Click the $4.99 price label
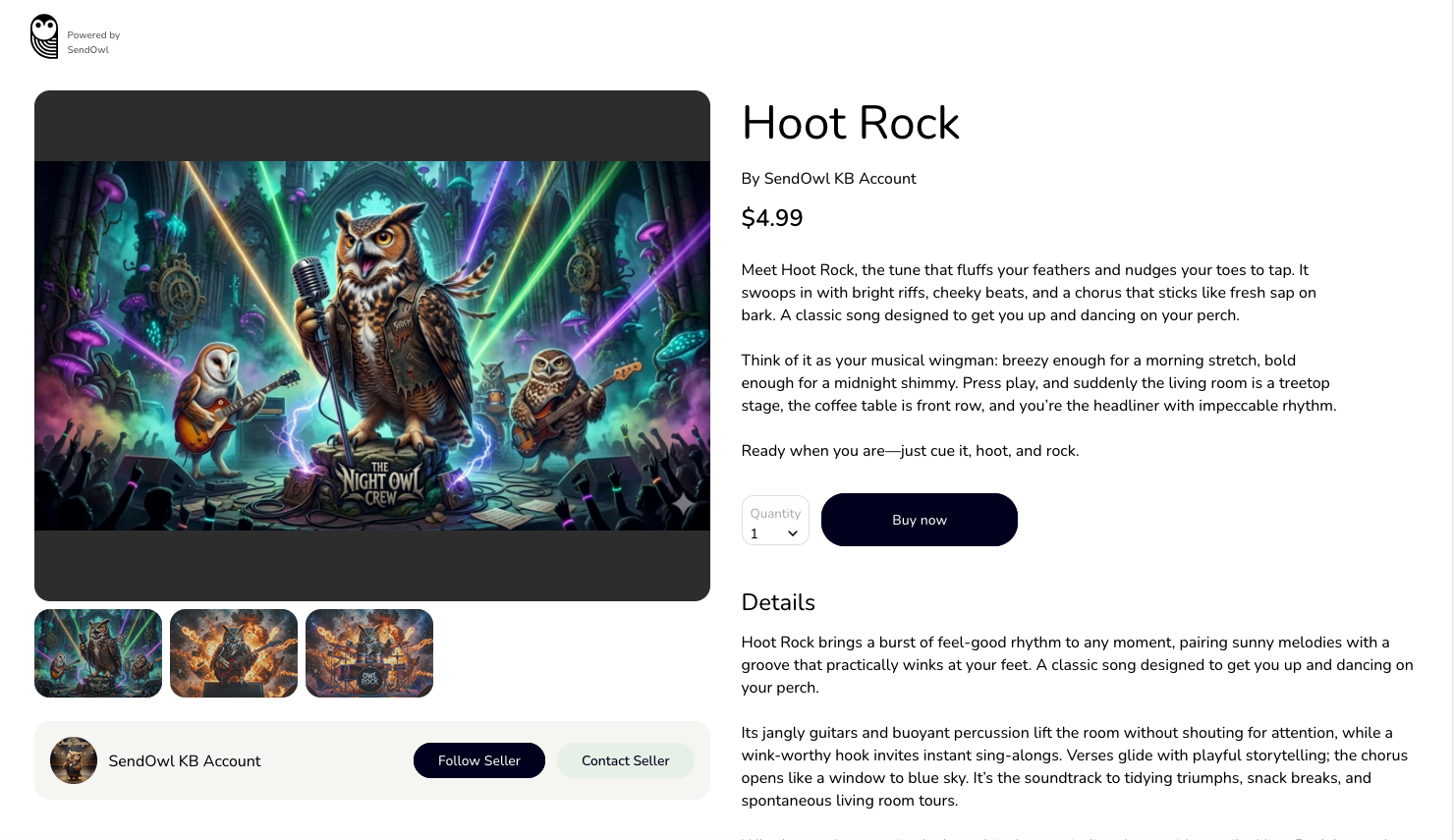This screenshot has width=1454, height=840. tap(772, 218)
